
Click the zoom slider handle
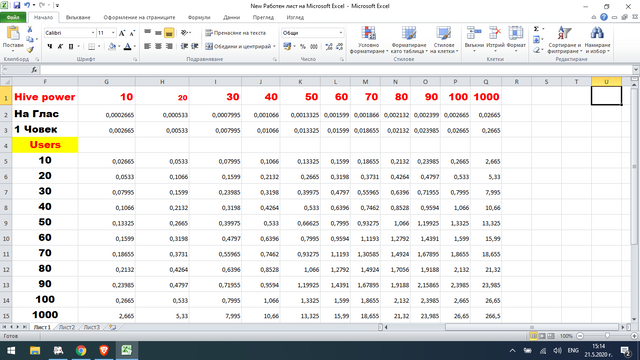pyautogui.click(x=607, y=336)
